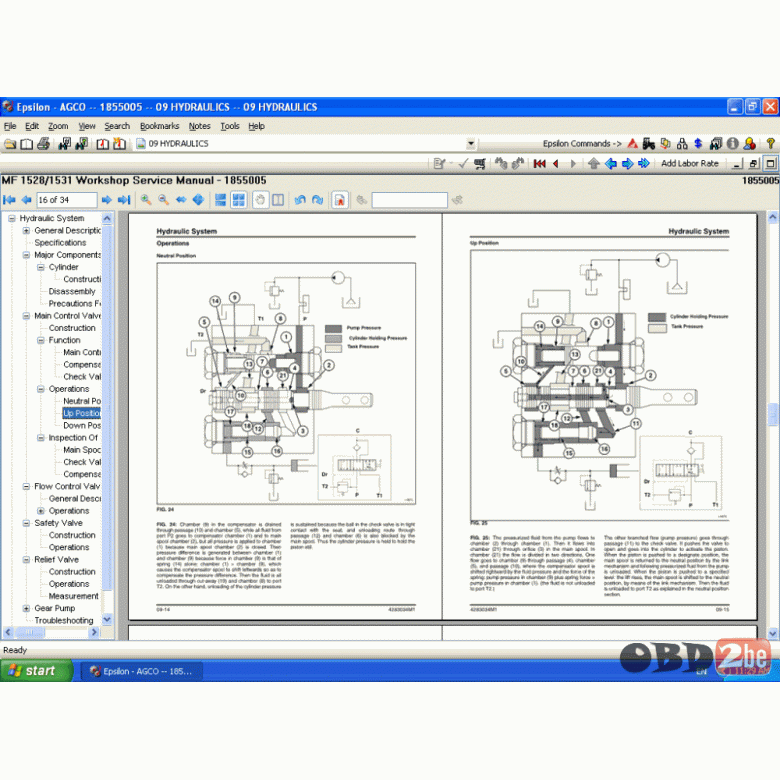Click Add Labor Rate button

689,164
